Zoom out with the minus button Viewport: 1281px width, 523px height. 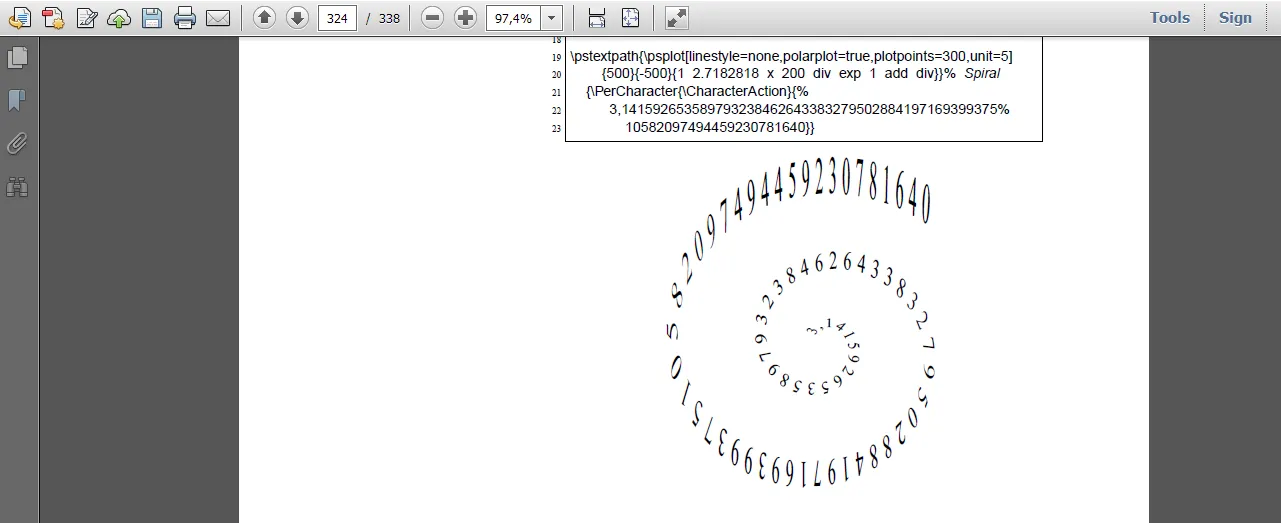(x=432, y=17)
